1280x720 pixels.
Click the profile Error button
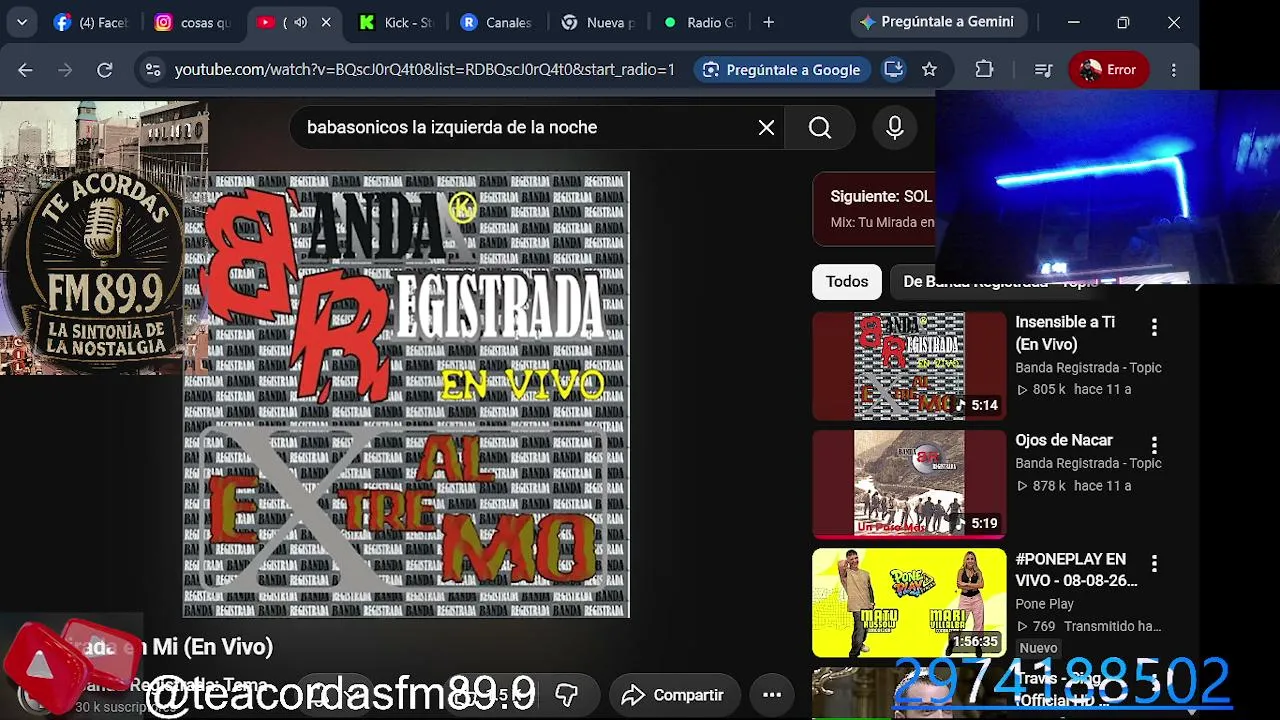[x=1109, y=70]
